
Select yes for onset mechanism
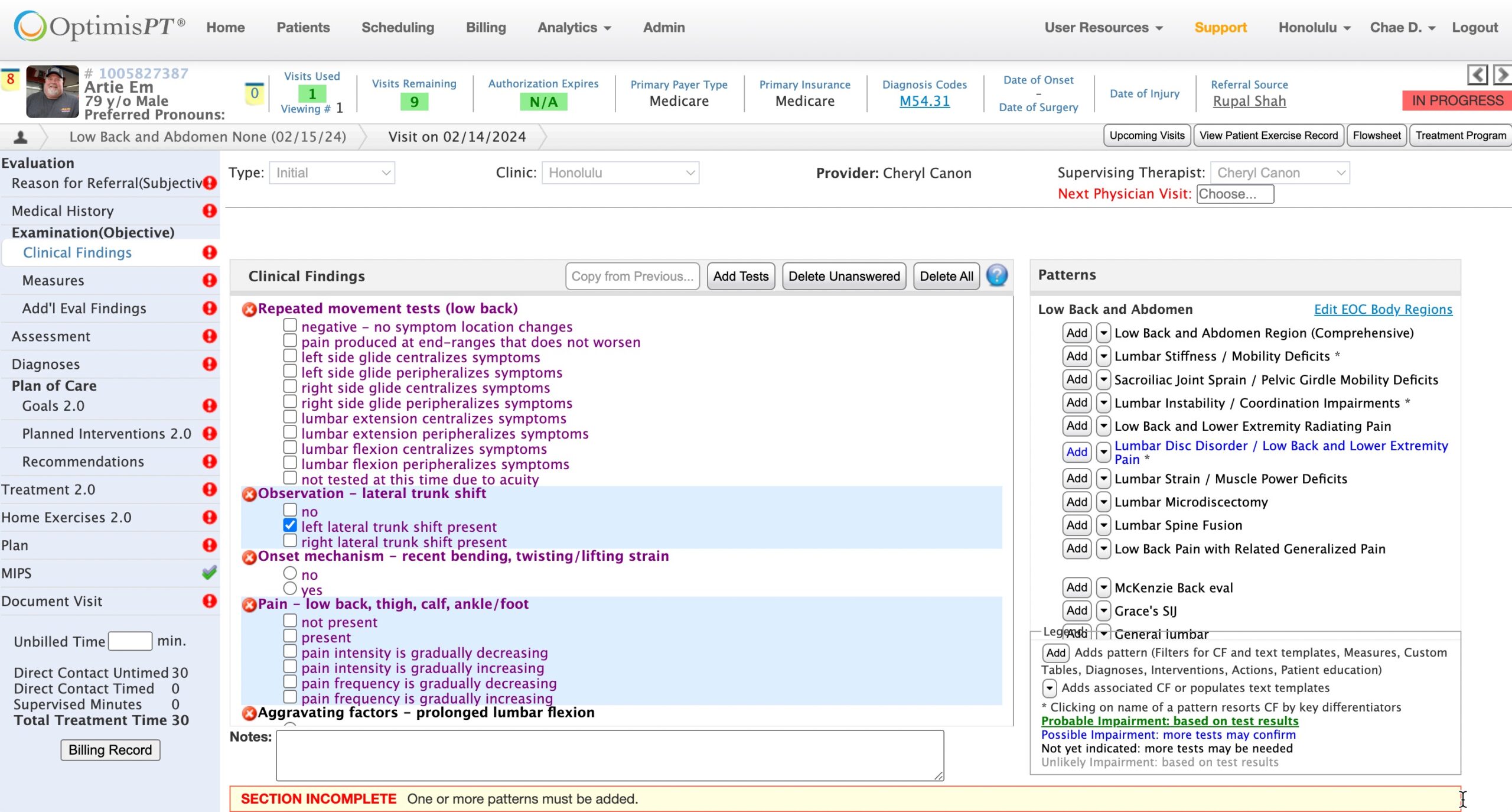point(290,589)
